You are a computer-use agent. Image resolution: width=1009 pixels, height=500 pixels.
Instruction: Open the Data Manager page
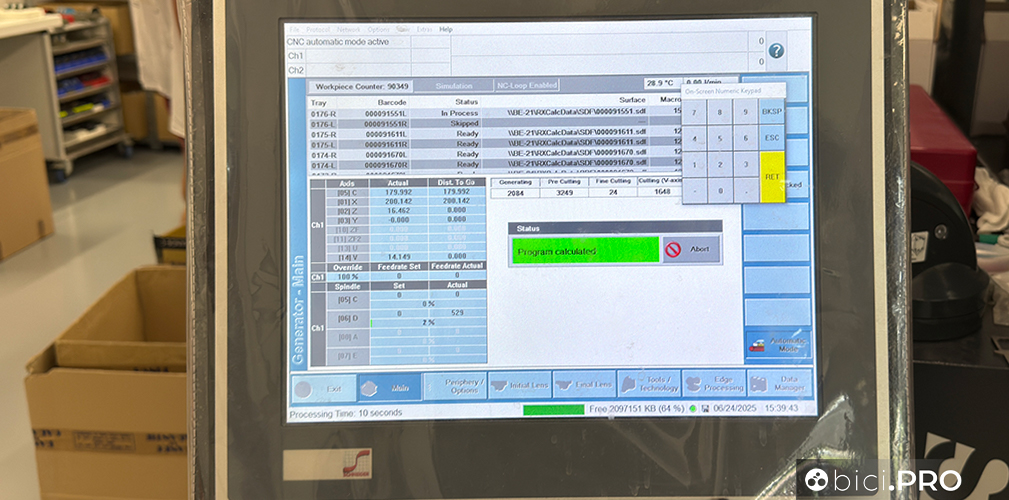click(x=778, y=385)
